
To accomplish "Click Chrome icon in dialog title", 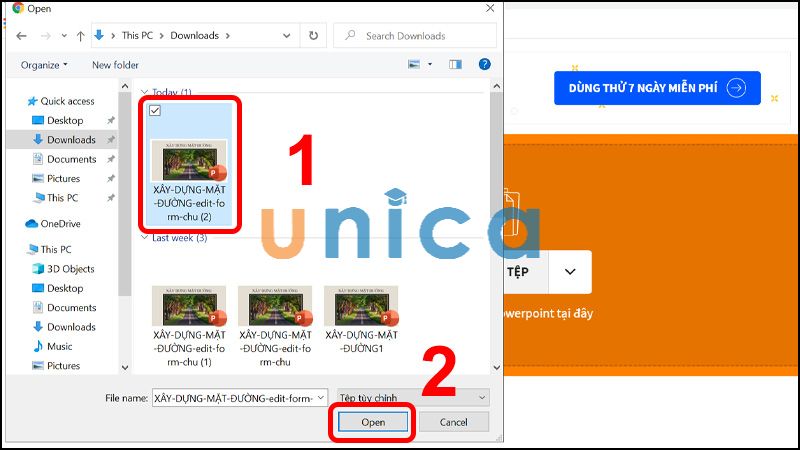I will tap(18, 8).
